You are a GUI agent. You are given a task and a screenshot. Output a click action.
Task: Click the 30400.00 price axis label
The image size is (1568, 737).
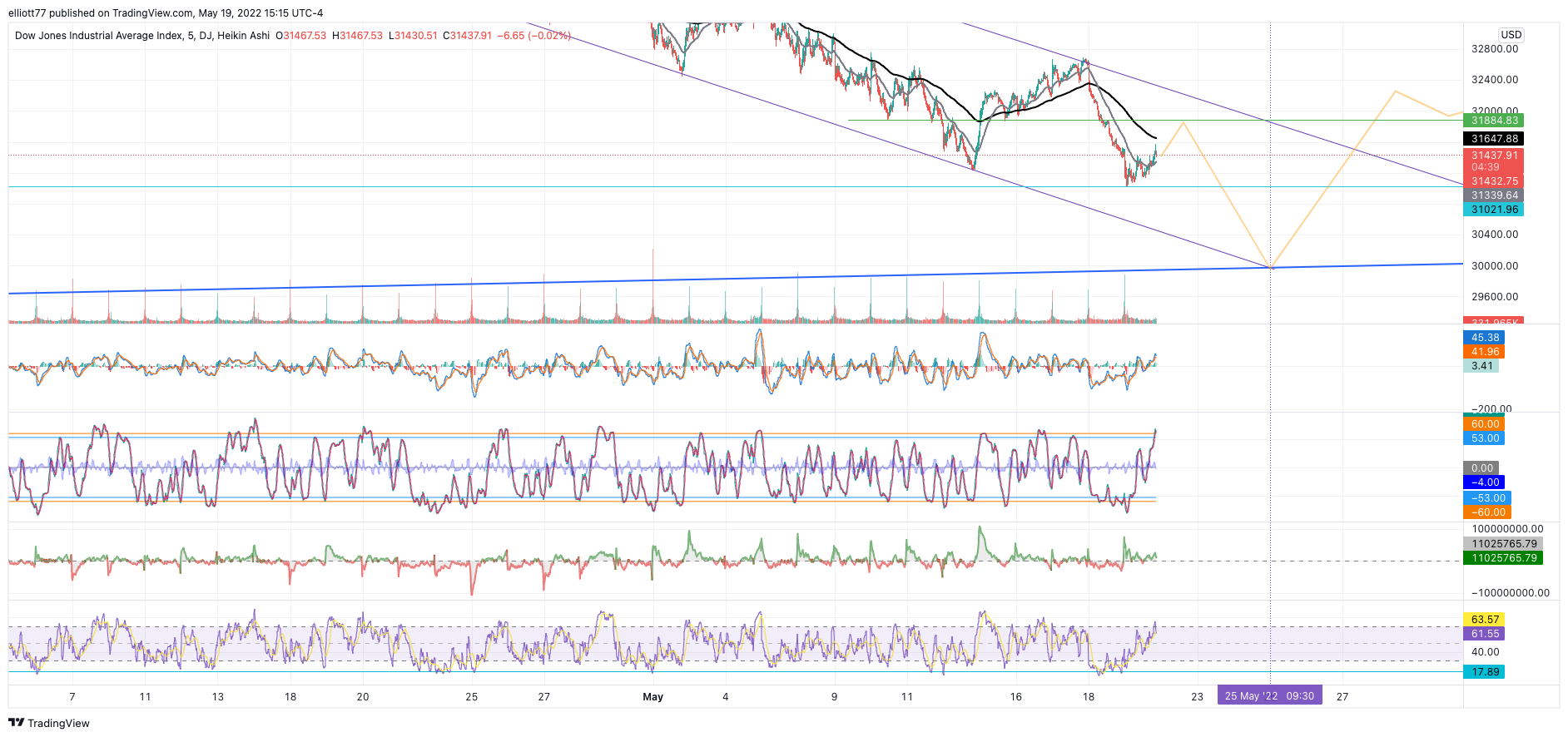click(1495, 235)
